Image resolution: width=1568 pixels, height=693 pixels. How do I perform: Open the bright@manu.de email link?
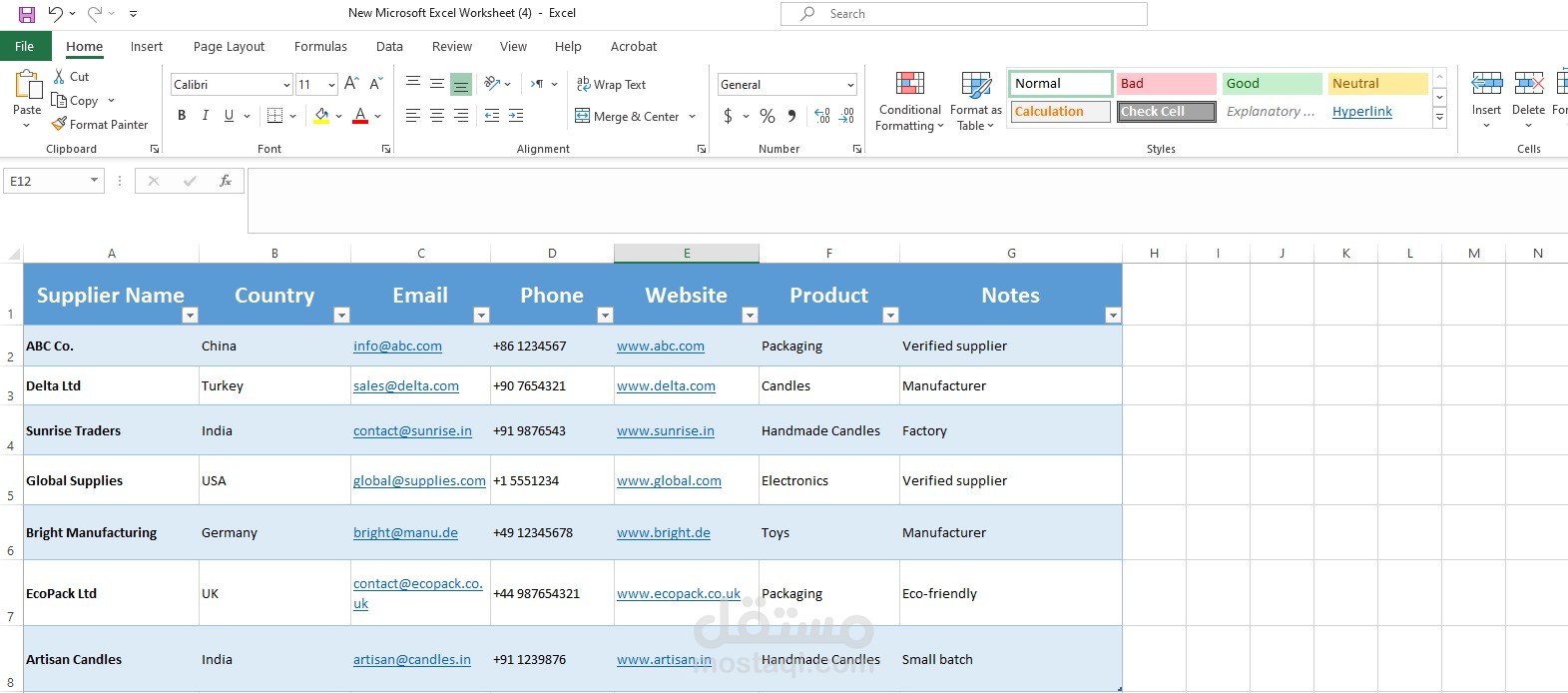coord(405,533)
